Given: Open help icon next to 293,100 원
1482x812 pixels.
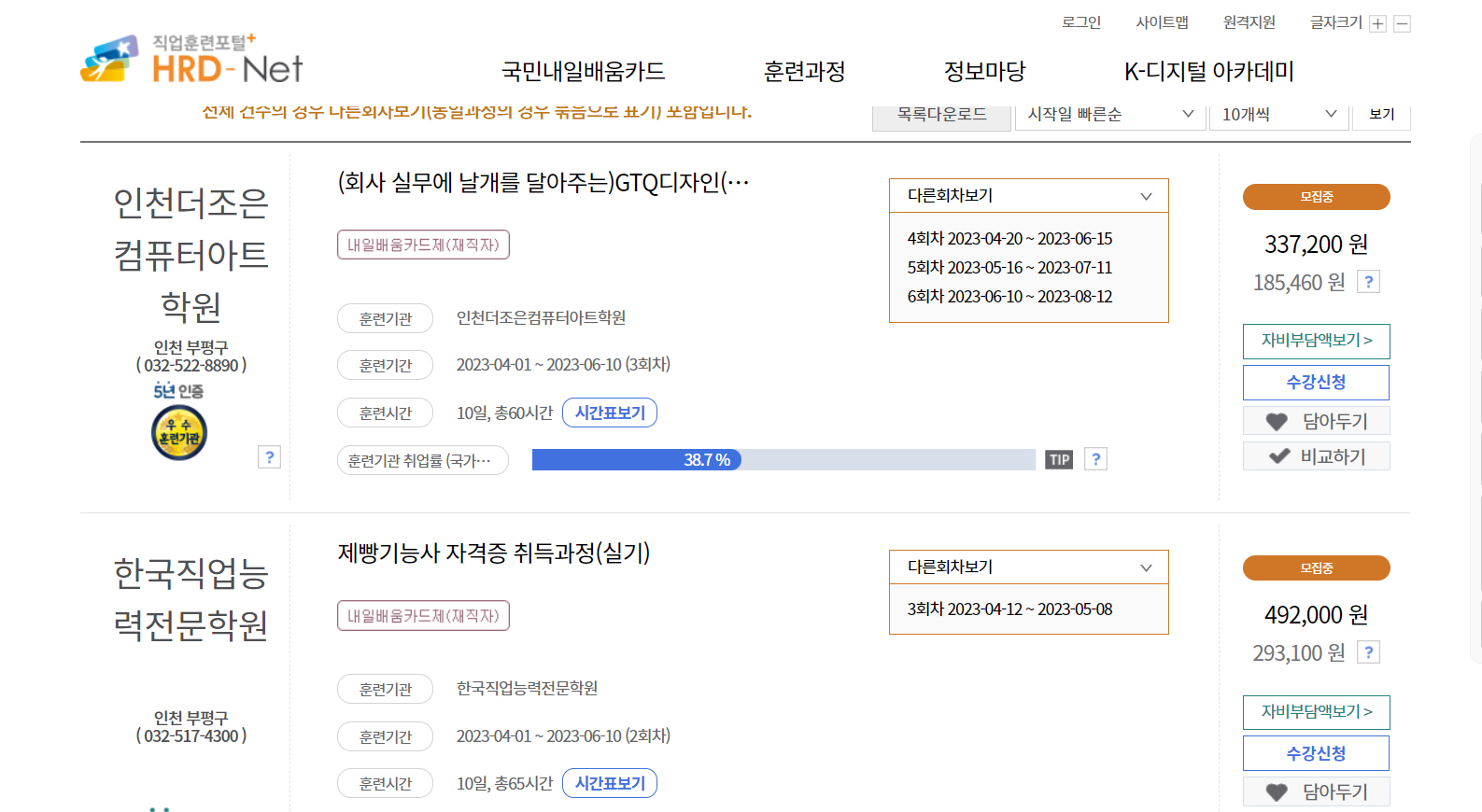Looking at the screenshot, I should (x=1368, y=652).
